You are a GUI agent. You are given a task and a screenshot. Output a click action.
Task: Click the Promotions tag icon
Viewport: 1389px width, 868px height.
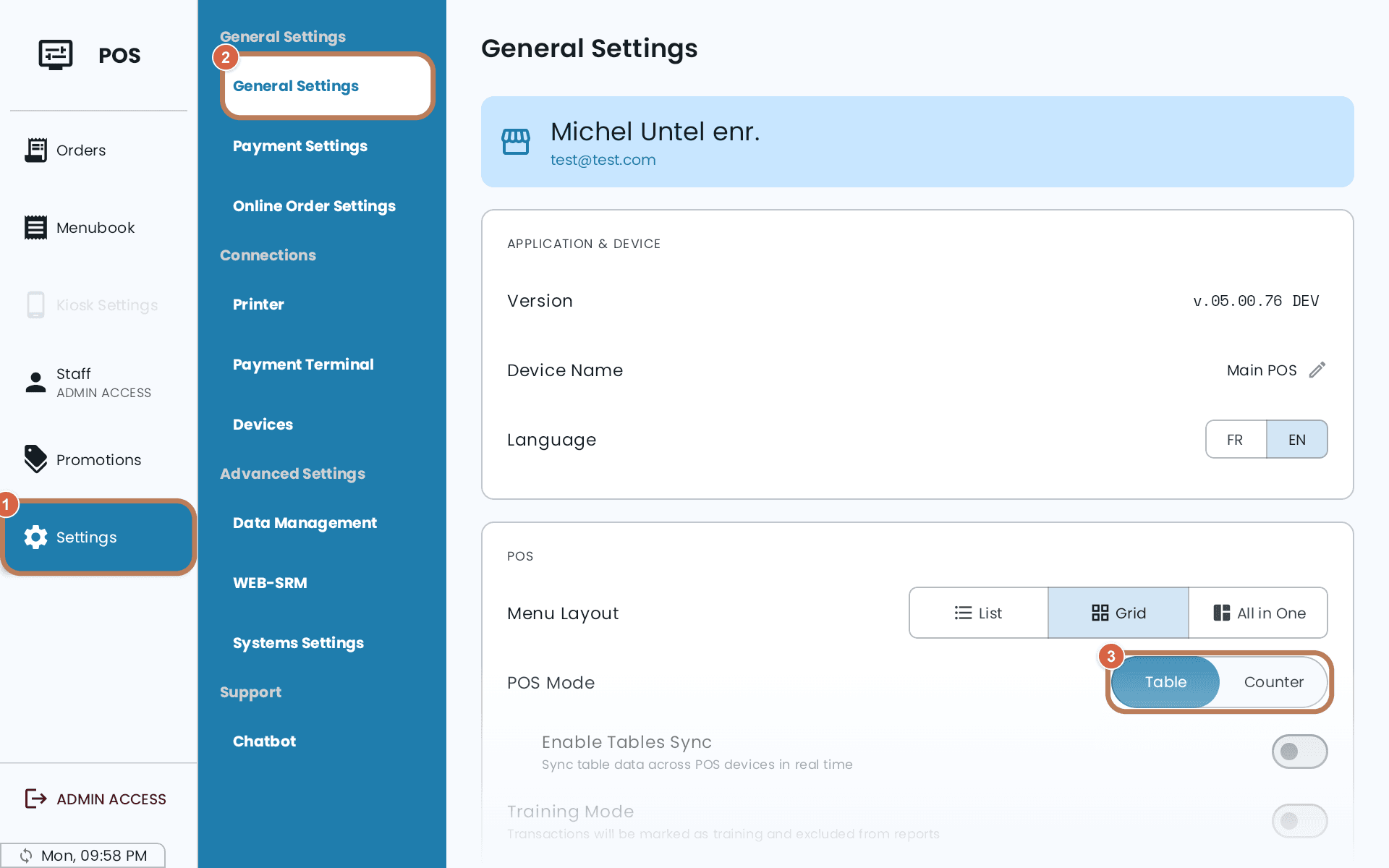(x=35, y=459)
